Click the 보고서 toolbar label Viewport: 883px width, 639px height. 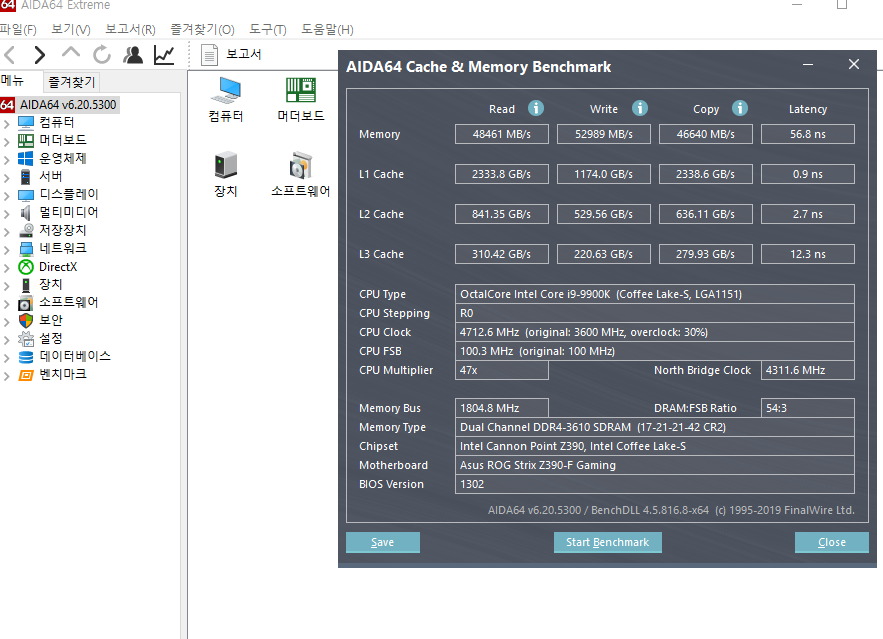(x=244, y=54)
